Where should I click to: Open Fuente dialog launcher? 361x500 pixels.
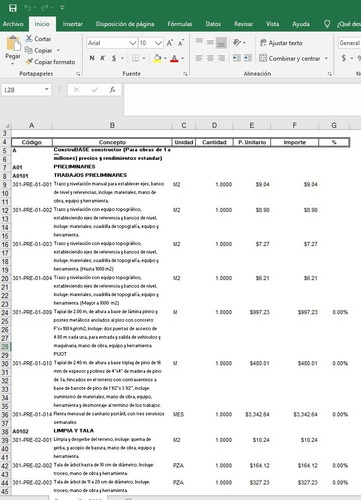click(185, 74)
